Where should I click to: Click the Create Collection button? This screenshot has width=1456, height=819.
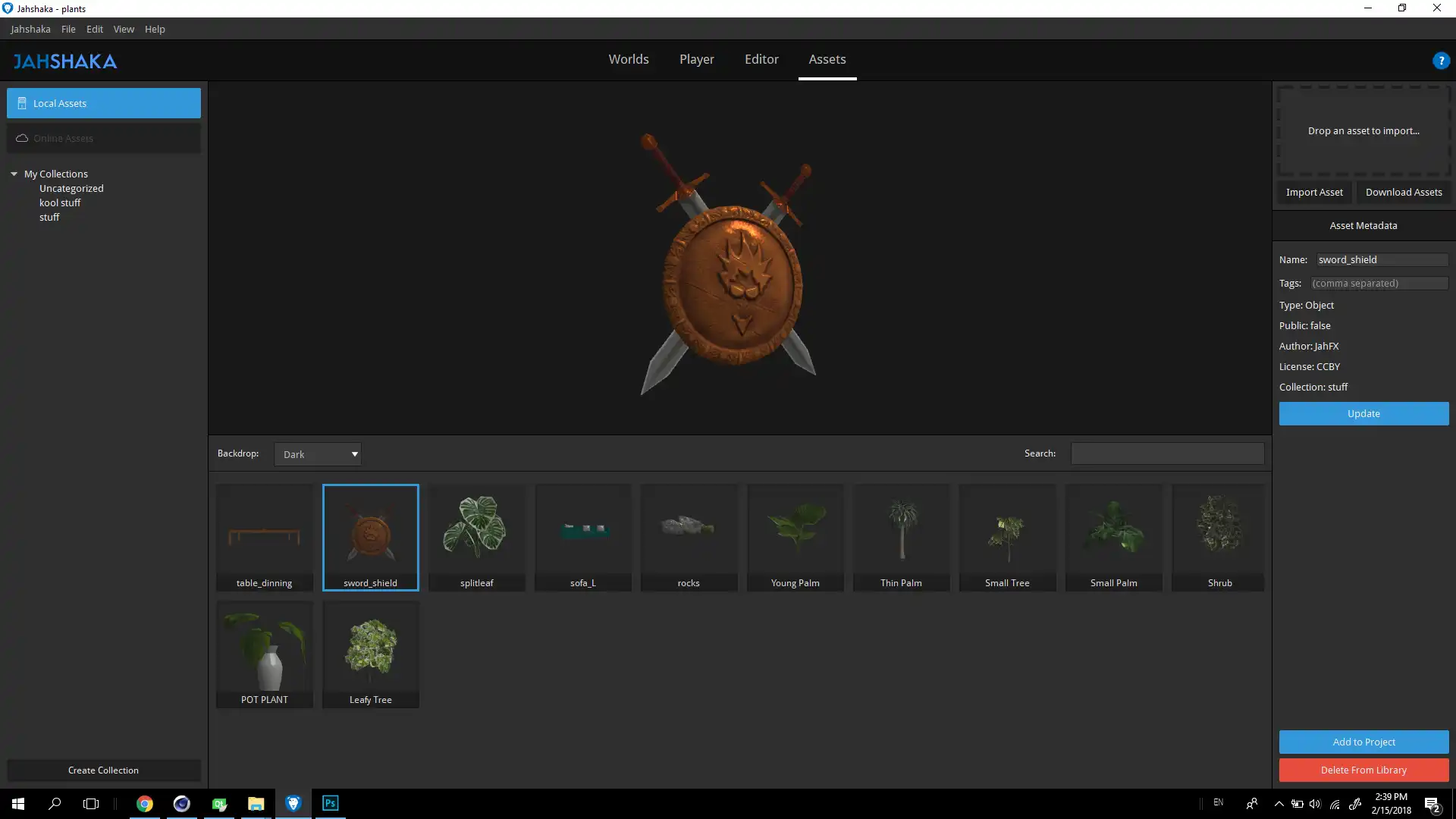point(103,770)
